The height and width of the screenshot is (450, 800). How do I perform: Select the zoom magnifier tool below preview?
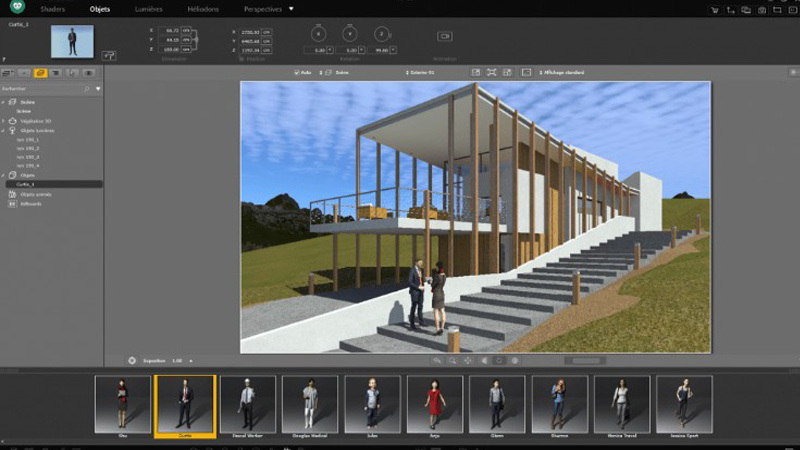point(453,360)
